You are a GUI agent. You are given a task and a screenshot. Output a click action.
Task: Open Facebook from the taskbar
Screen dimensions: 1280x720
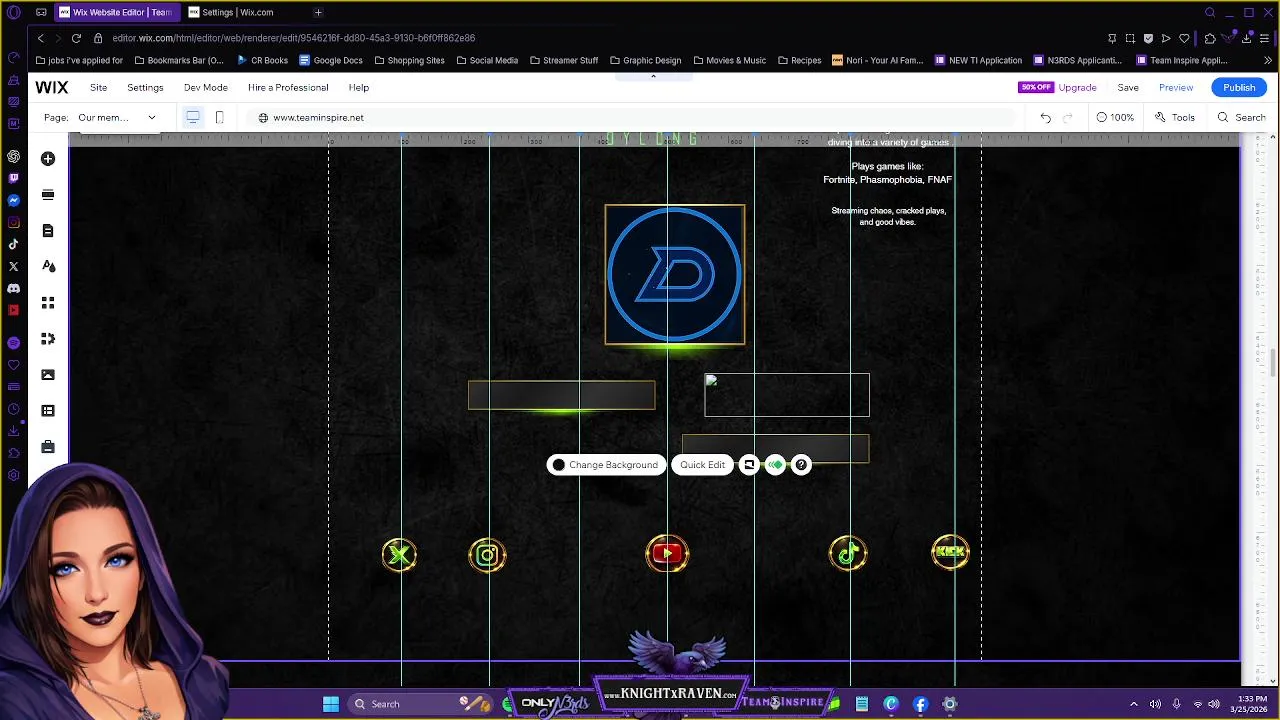920,704
